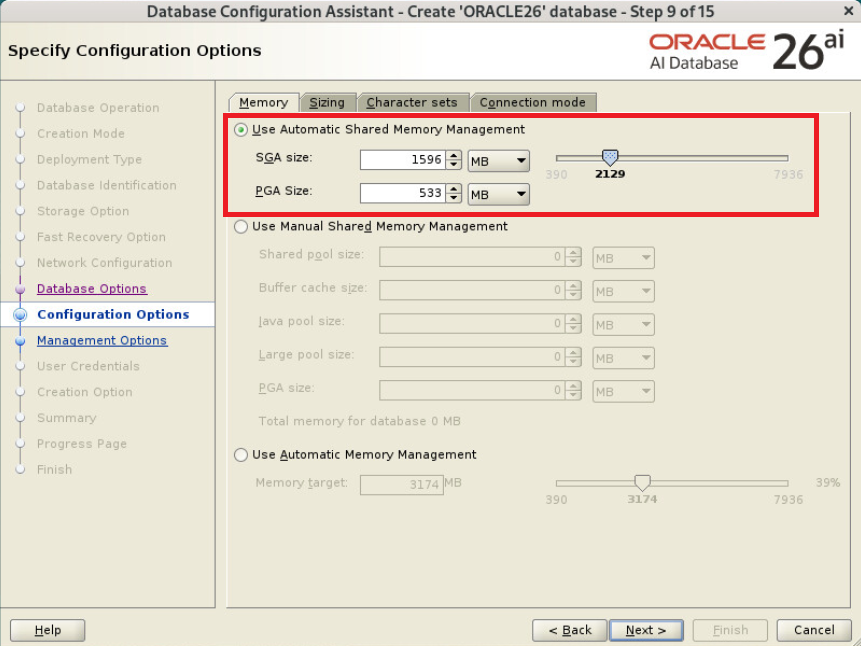Close the Database Configuration Assistant window

(848, 10)
